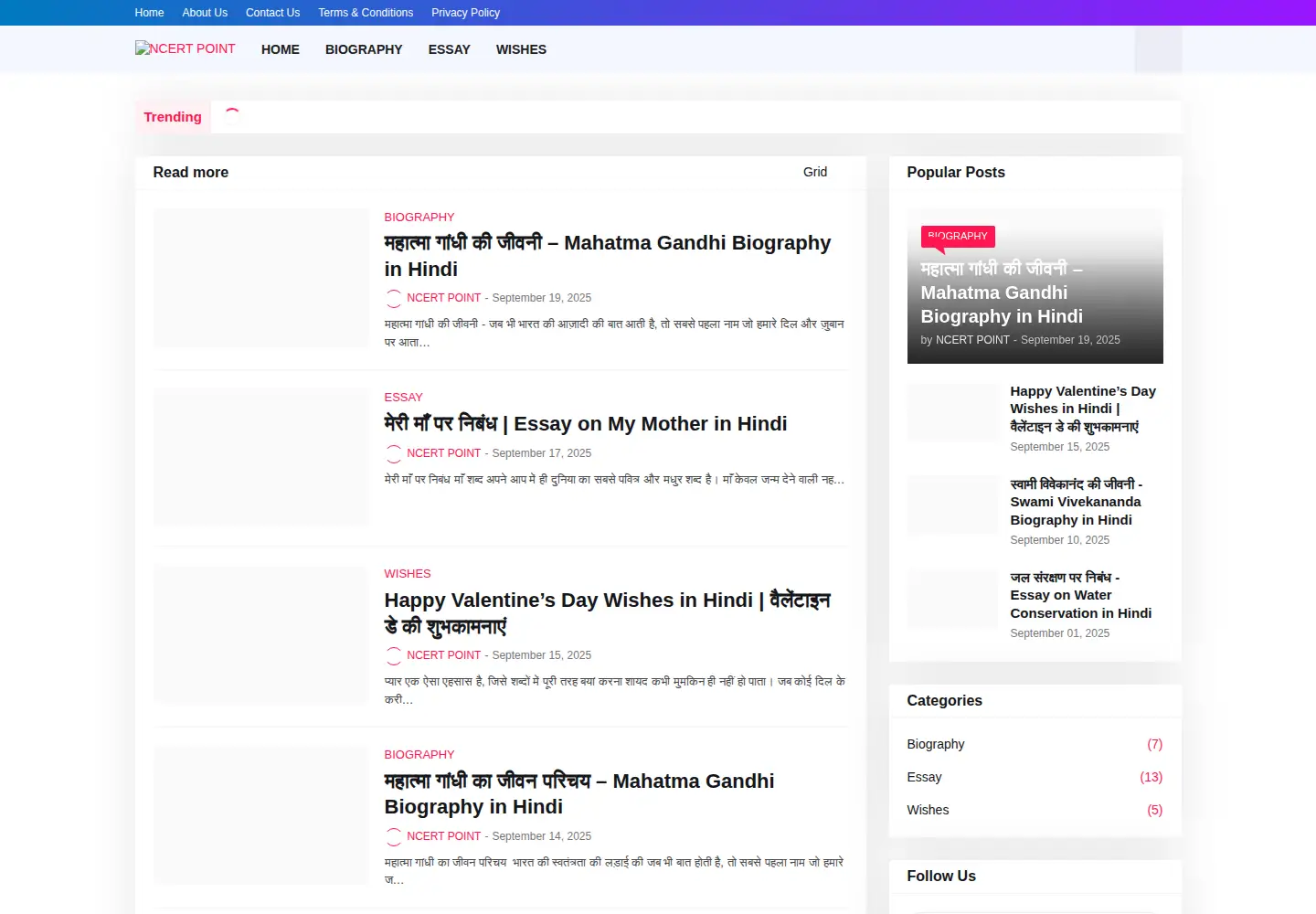This screenshot has height=914, width=1316.
Task: Select BIOGRAPHY in main navigation
Action: pyautogui.click(x=364, y=49)
